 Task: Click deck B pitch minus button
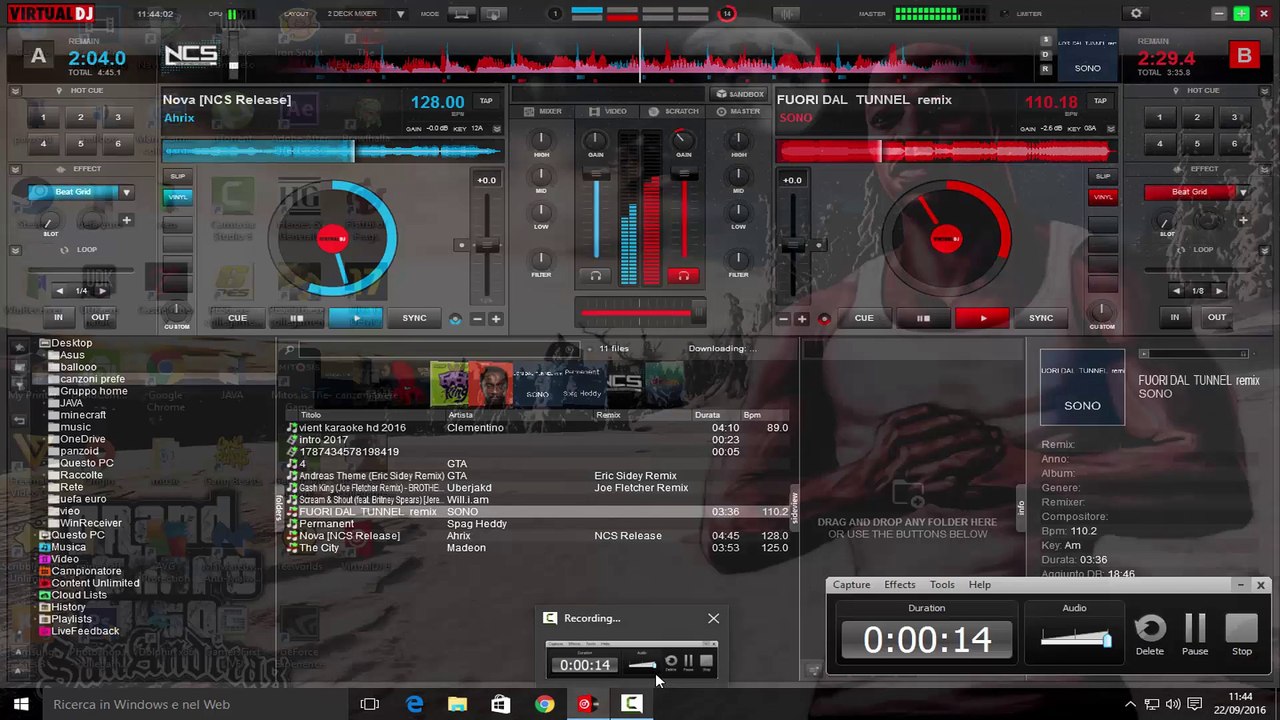tap(784, 319)
